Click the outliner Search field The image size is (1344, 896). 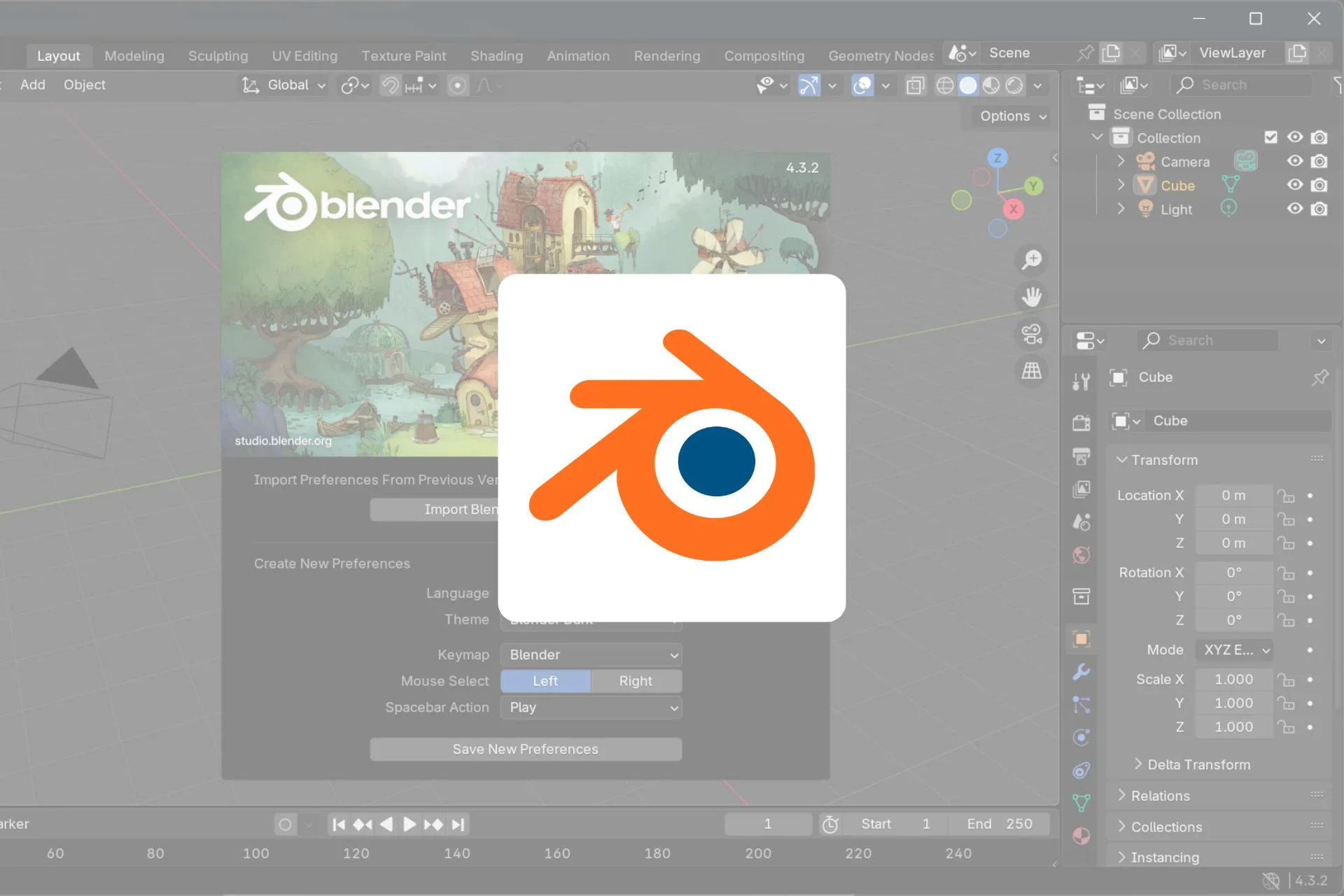(1241, 85)
